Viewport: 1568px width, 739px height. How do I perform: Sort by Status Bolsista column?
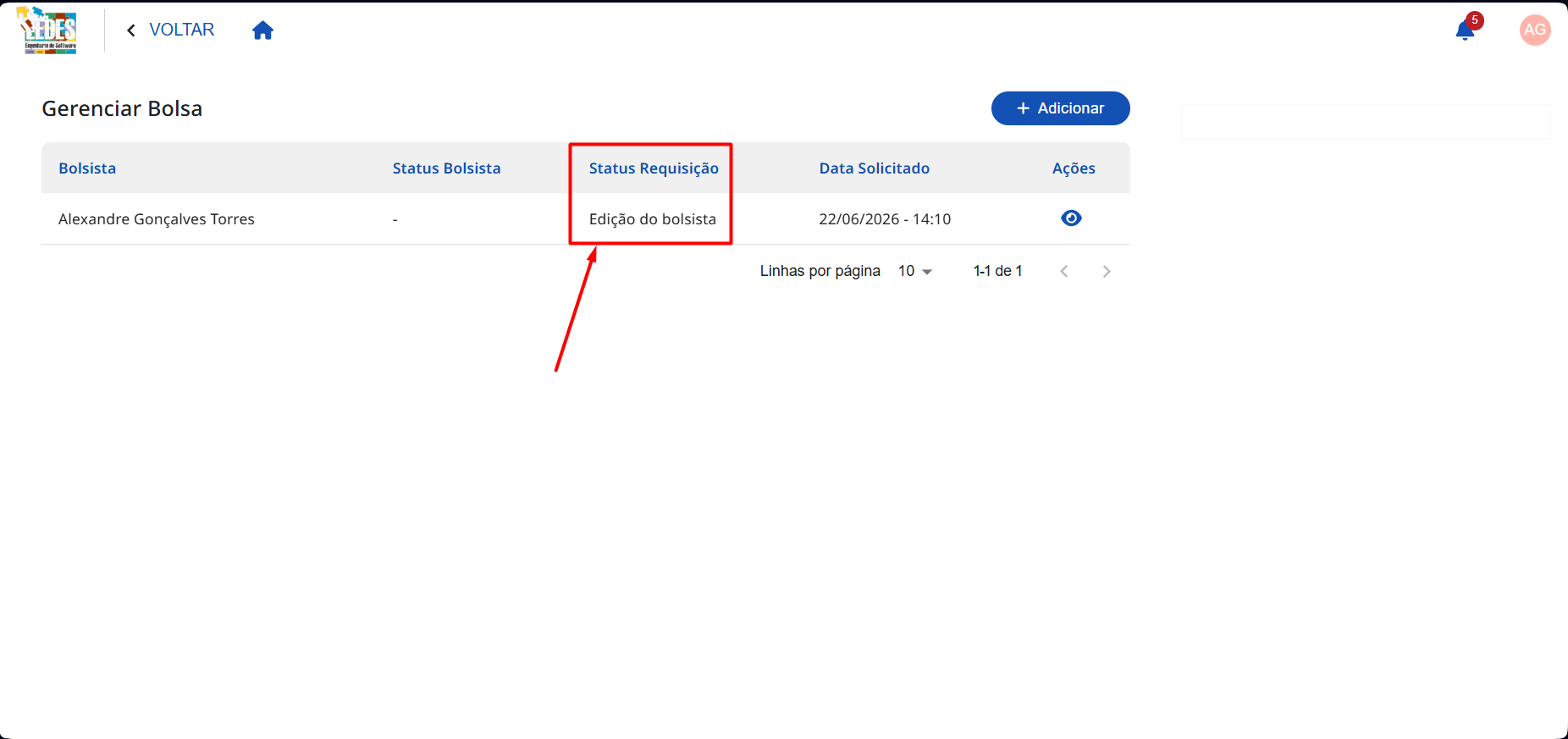(447, 168)
